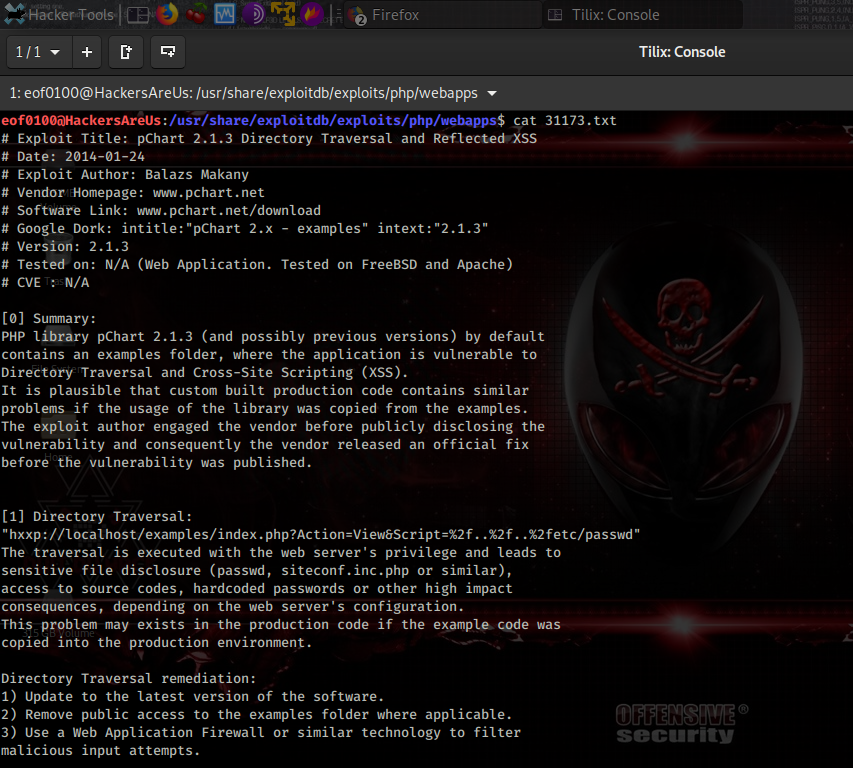853x768 pixels.
Task: Click the add terminal right button
Action: (126, 52)
